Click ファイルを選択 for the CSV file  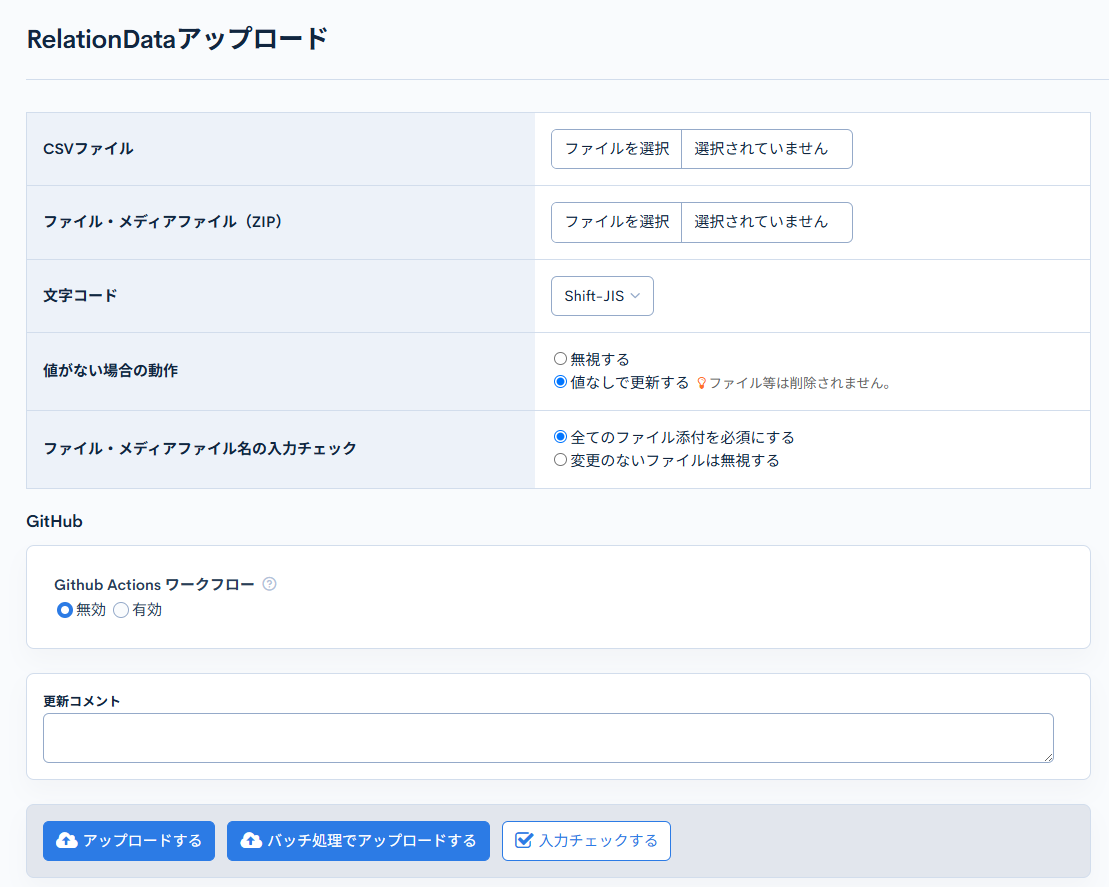pos(615,148)
